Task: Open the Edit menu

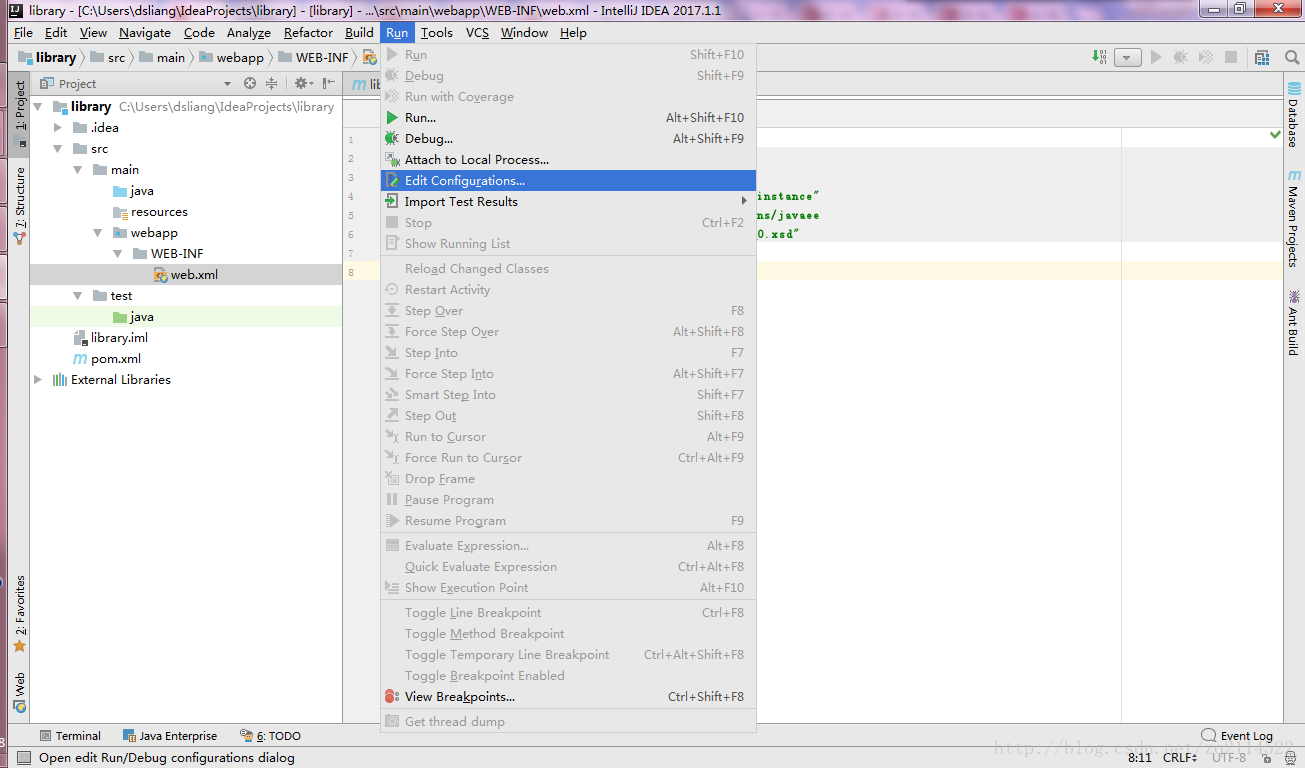Action: pyautogui.click(x=56, y=32)
